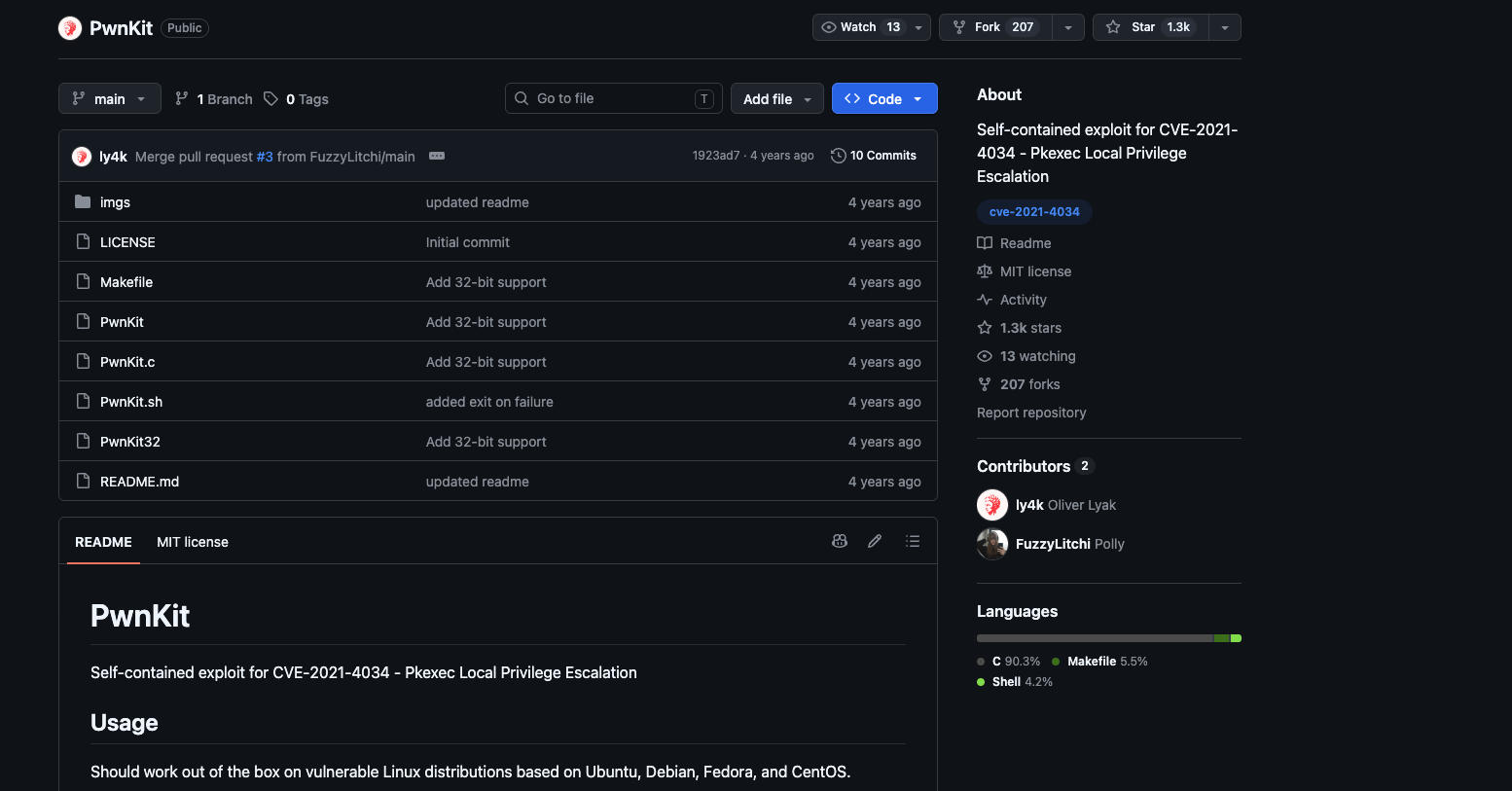Click the file icon beside PwnKit.sh
Viewport: 1512px width, 791px height.
[83, 401]
